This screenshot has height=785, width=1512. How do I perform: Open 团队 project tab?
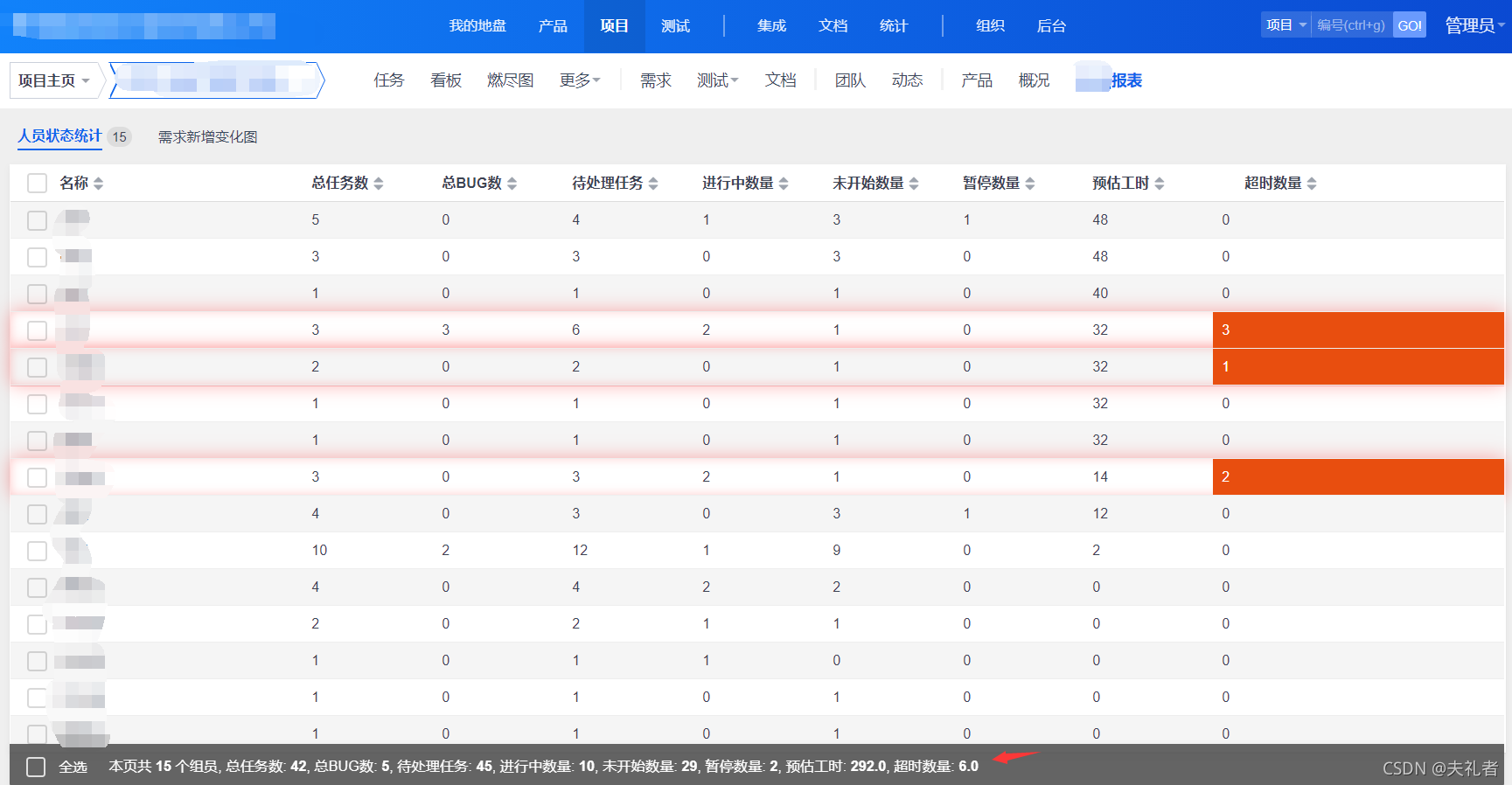[x=850, y=80]
